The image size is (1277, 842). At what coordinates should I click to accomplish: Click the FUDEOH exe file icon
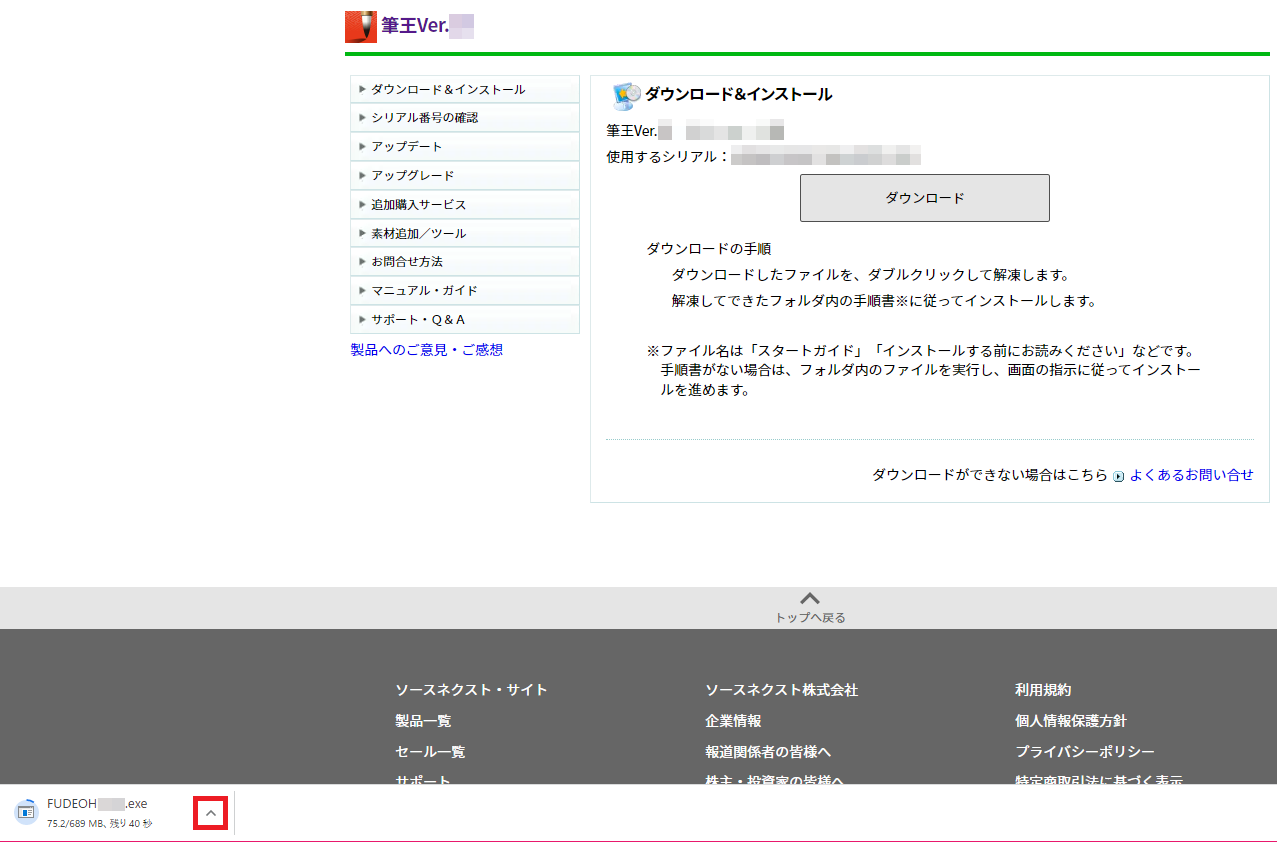(26, 812)
